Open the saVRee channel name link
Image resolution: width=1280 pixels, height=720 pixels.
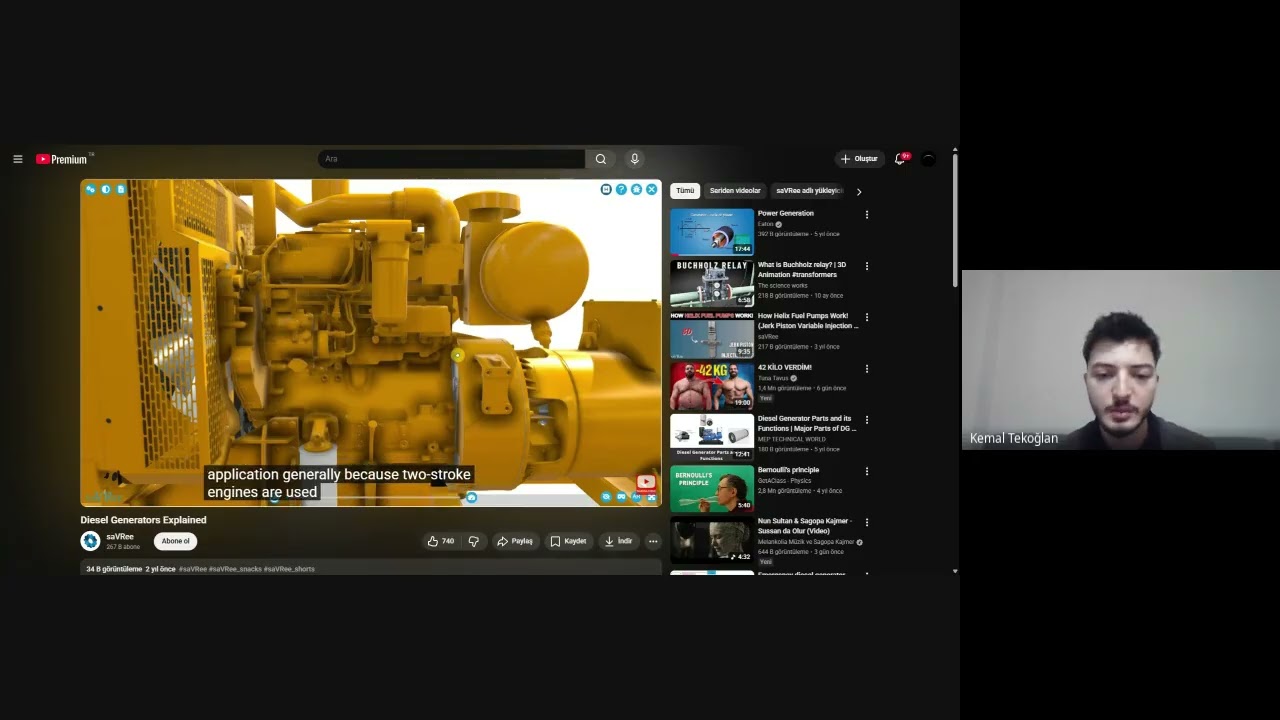120,537
